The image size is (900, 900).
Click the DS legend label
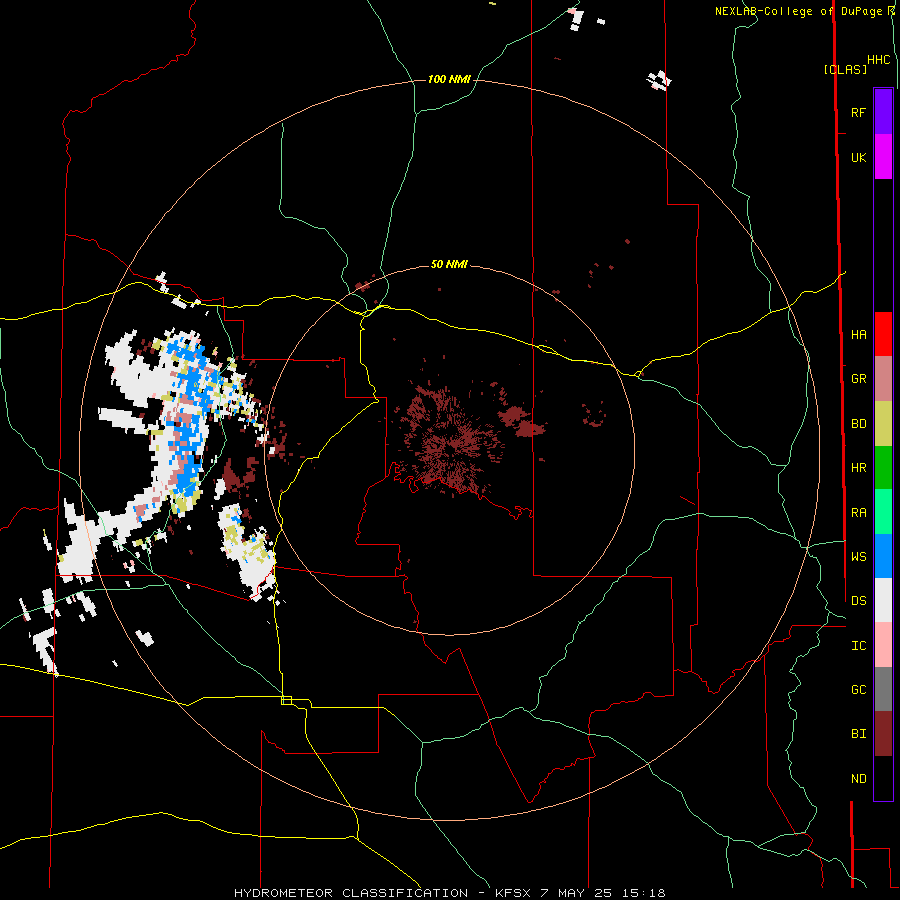pos(858,601)
